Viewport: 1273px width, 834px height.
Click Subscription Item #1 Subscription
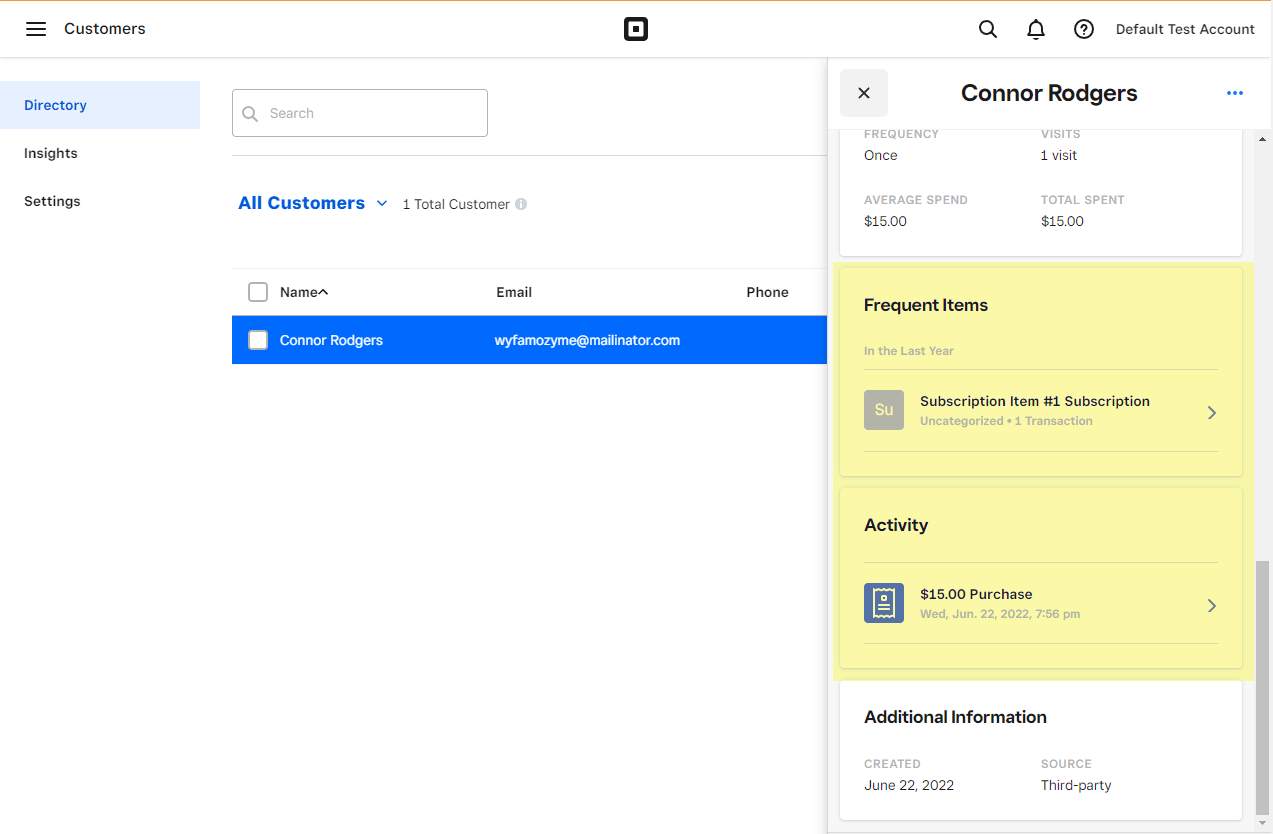1035,401
